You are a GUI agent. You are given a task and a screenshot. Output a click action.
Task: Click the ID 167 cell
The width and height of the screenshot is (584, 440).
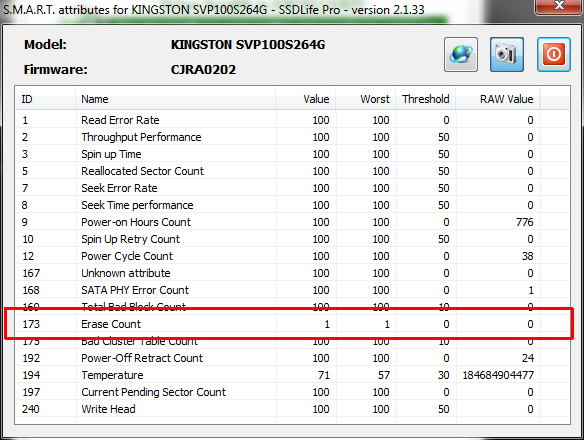(31, 273)
